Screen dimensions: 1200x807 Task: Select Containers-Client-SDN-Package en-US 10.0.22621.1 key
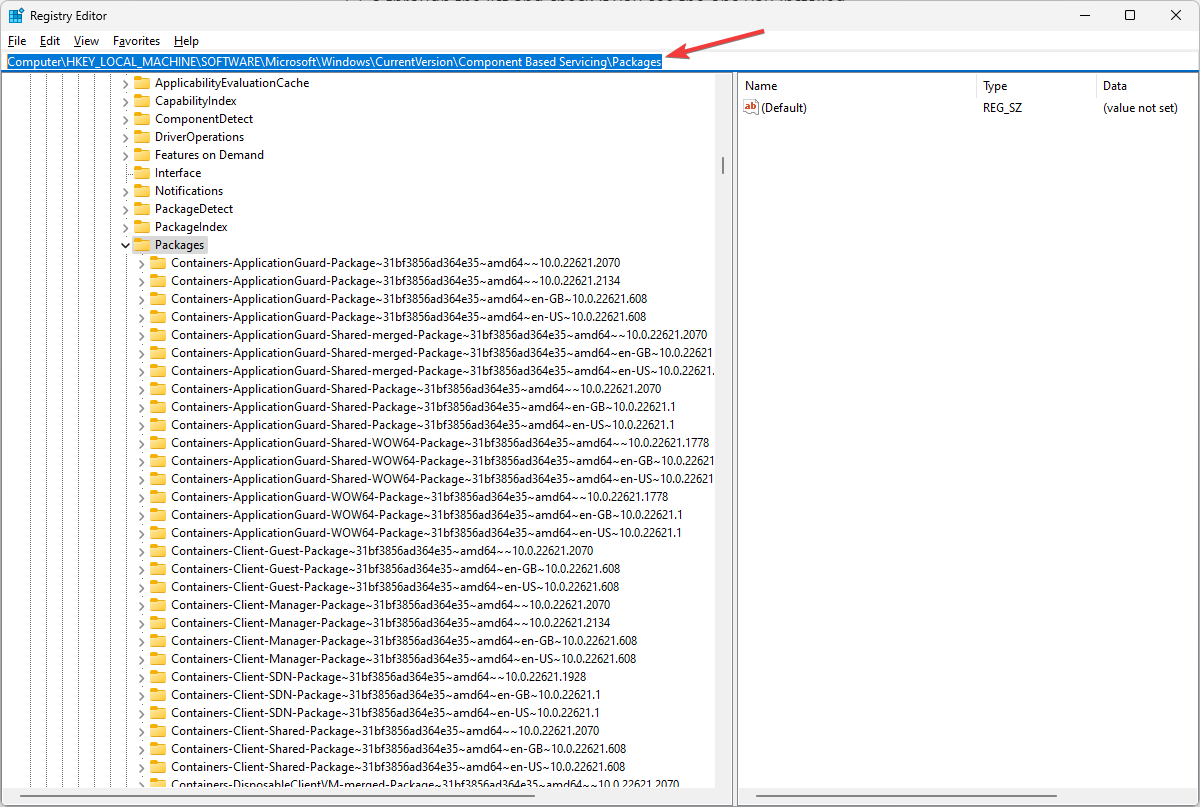[x=385, y=713]
